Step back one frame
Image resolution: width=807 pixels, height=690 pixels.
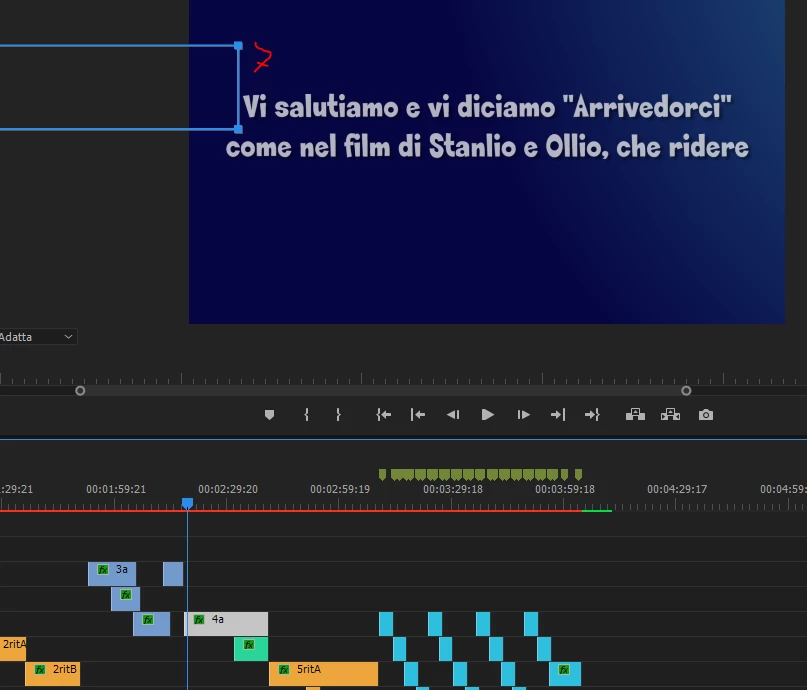(453, 415)
